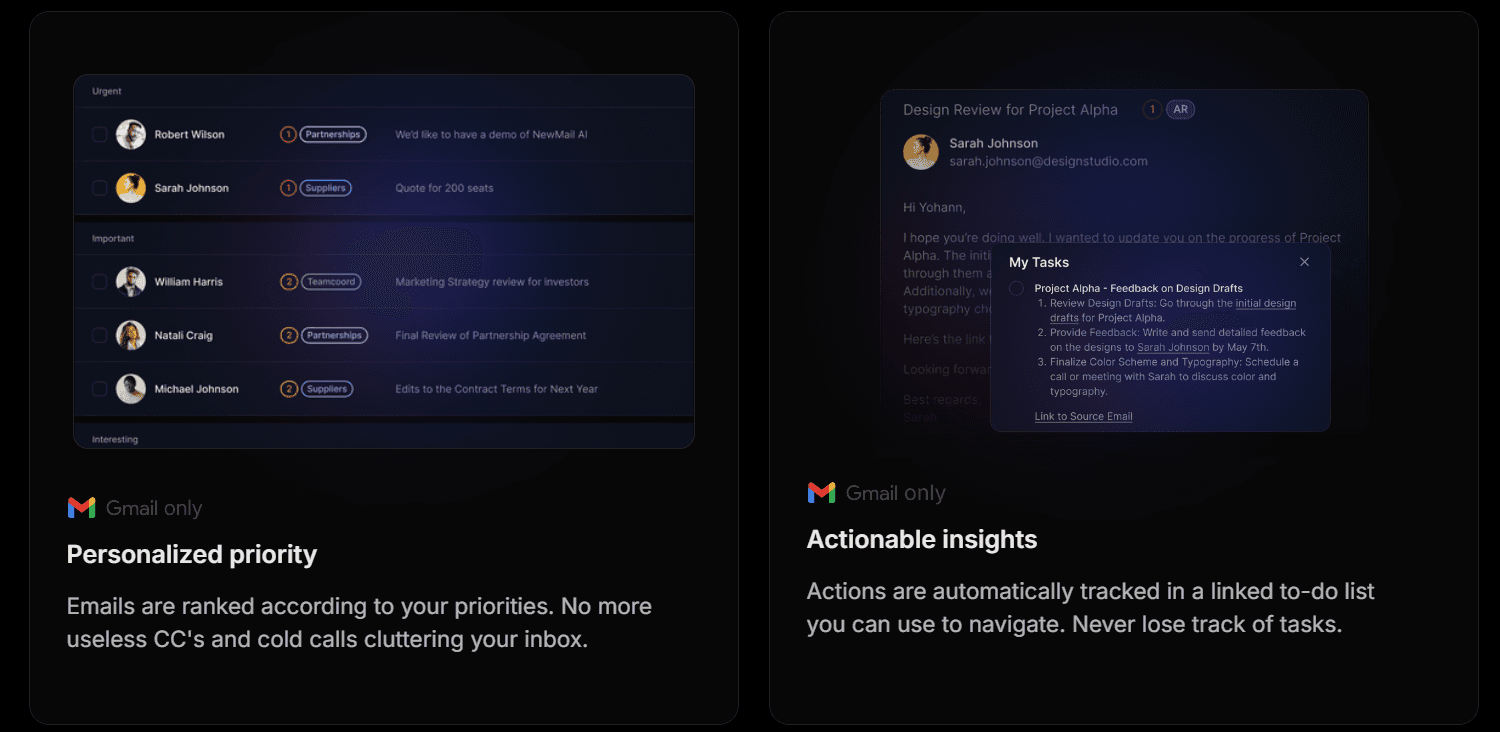Check Sarah Johnson's email checkbox
Screen dimensions: 1500x732
point(99,187)
